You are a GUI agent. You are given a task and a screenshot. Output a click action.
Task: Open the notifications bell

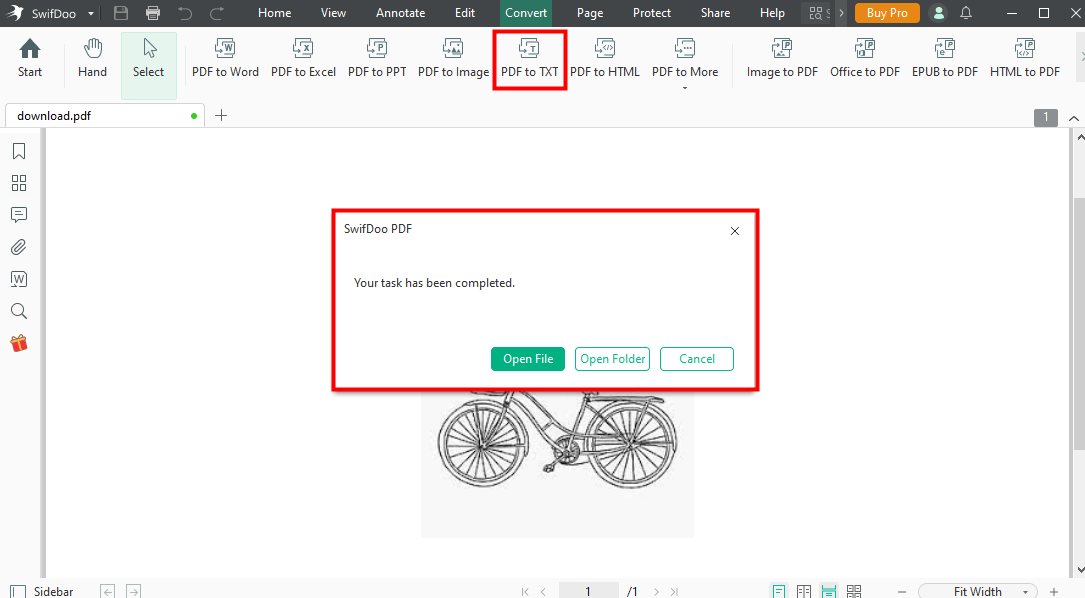point(966,12)
